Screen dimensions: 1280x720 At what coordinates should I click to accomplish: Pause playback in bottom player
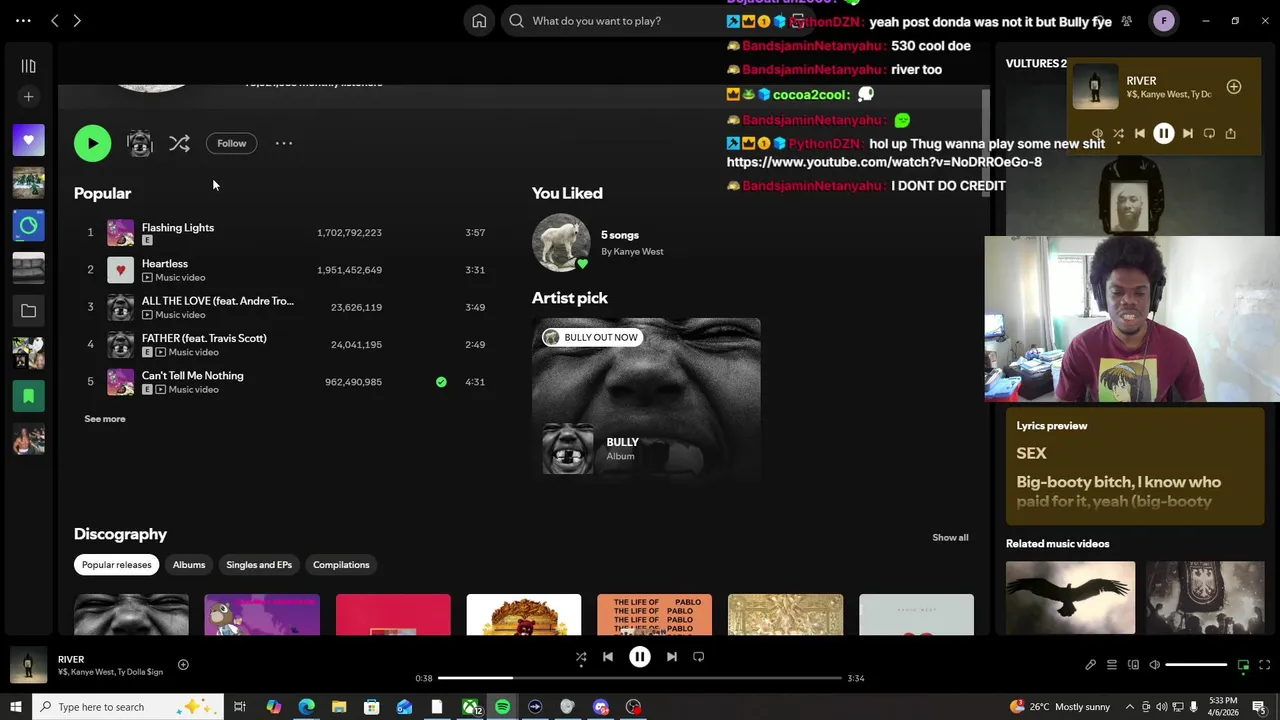pyautogui.click(x=640, y=657)
